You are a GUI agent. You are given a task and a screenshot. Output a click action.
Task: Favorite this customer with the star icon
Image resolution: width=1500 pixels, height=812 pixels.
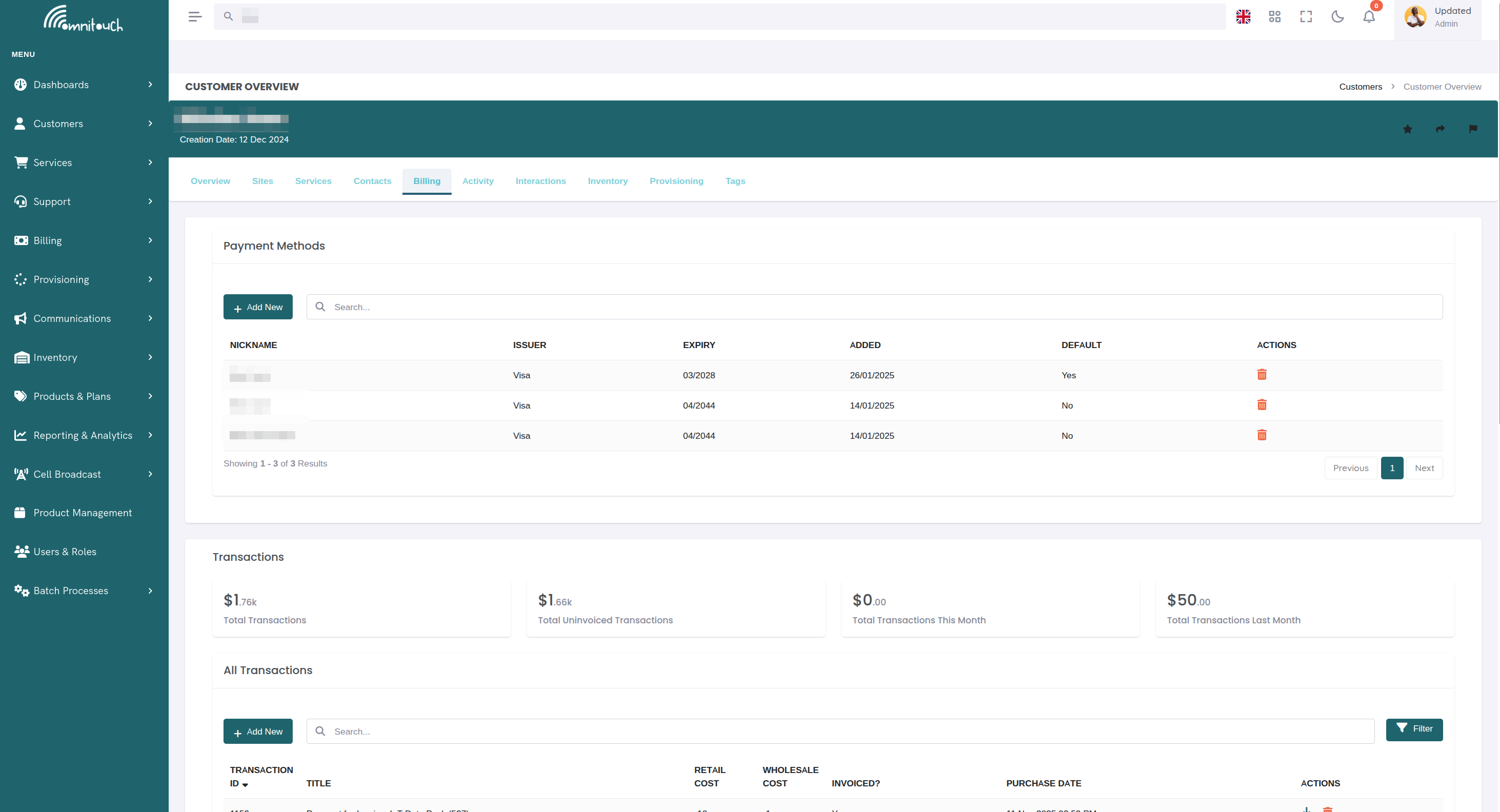click(1407, 129)
